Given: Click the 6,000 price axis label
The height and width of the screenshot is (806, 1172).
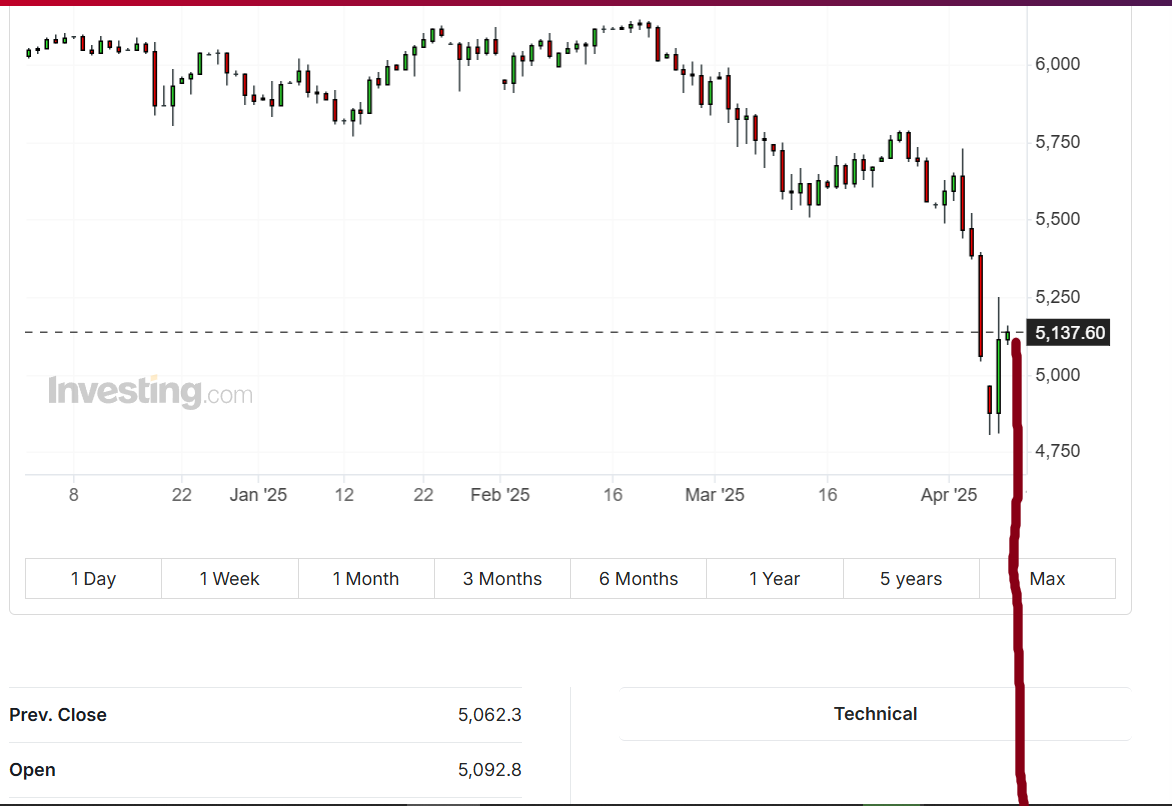Looking at the screenshot, I should 1057,64.
